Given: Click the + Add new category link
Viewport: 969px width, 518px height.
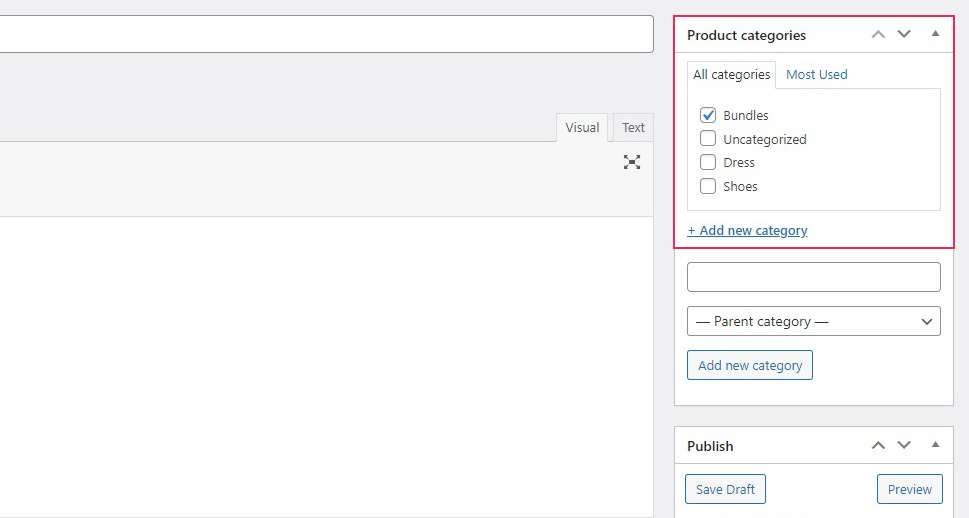Looking at the screenshot, I should 747,231.
